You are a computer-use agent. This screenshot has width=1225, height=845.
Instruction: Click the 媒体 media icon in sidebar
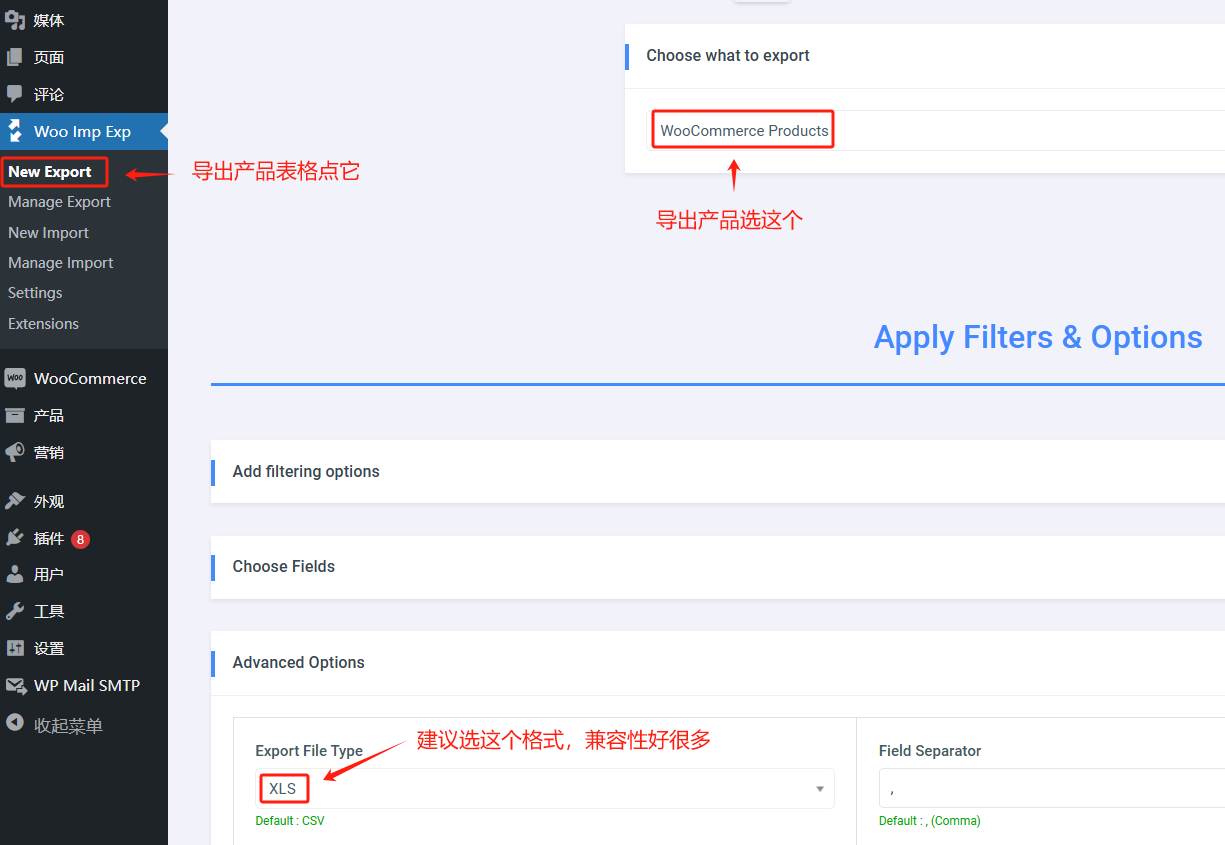(15, 20)
